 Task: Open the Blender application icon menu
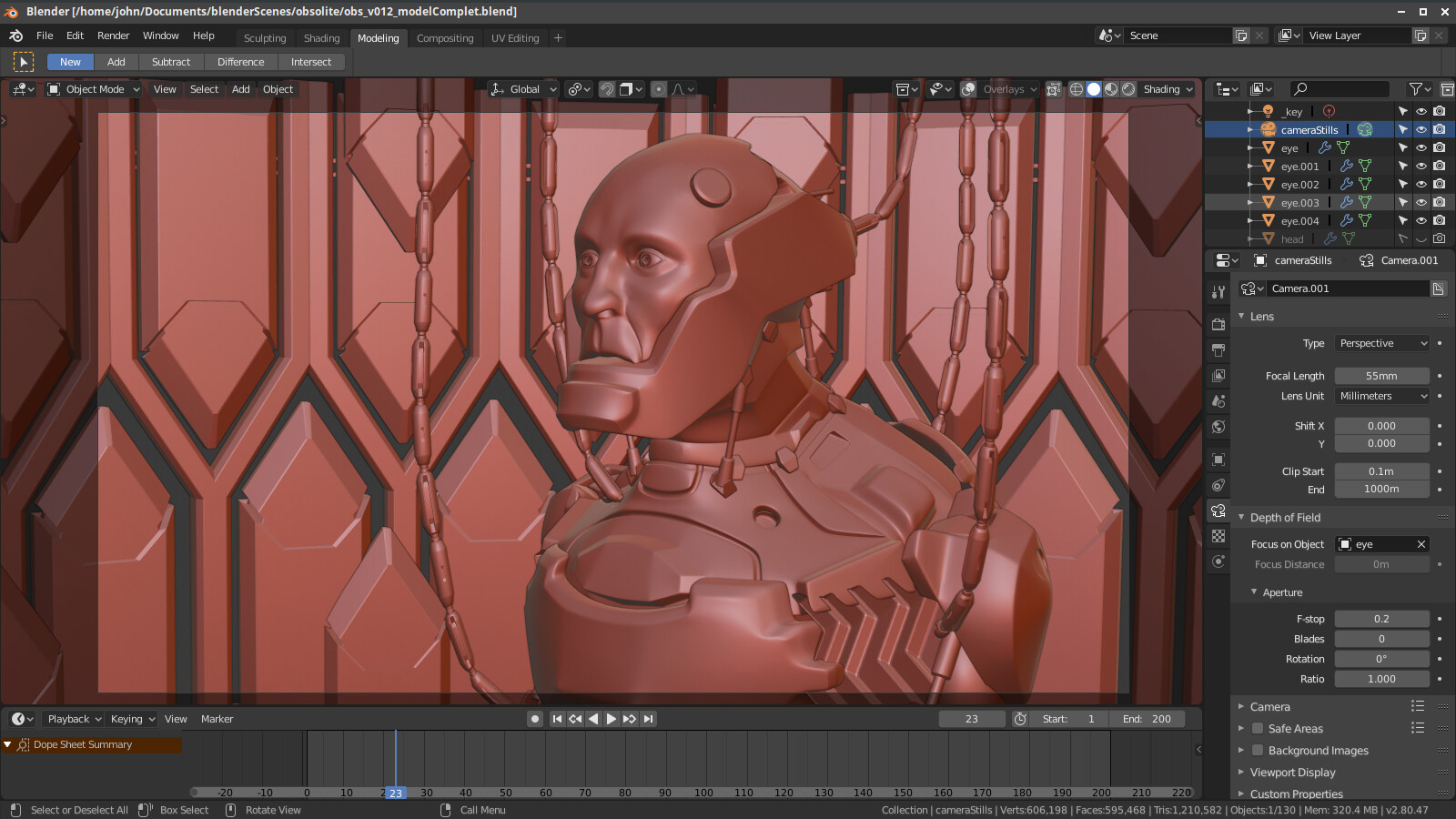click(16, 35)
